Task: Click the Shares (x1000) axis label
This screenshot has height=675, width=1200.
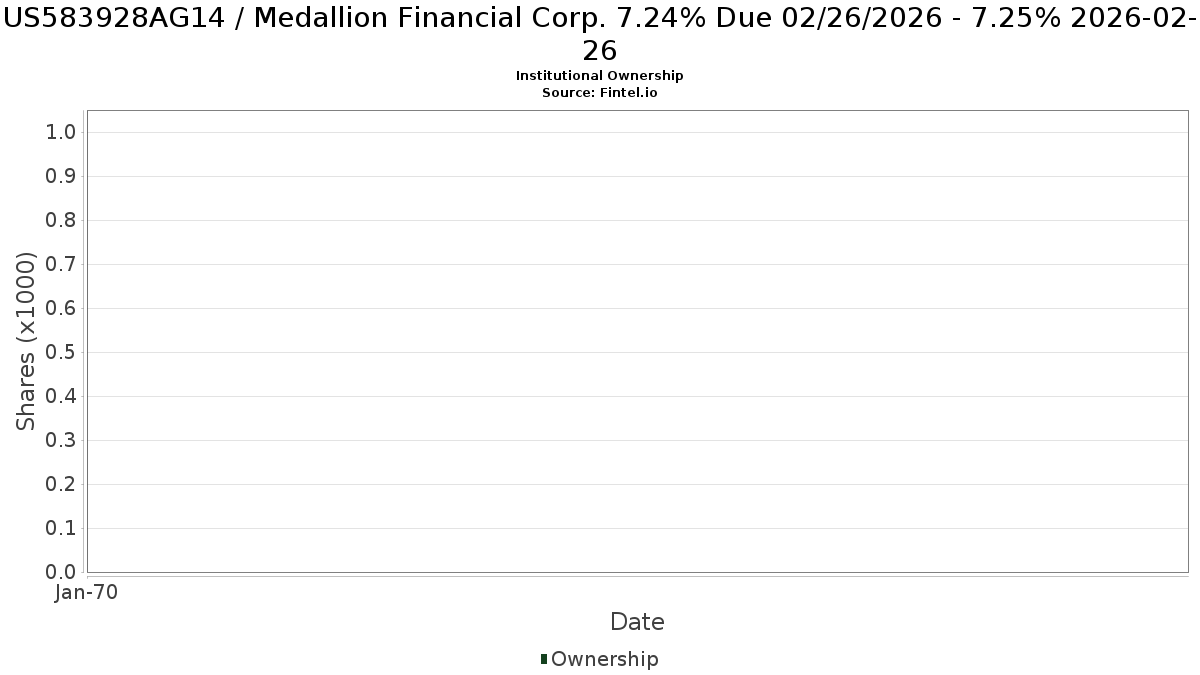Action: click(27, 341)
